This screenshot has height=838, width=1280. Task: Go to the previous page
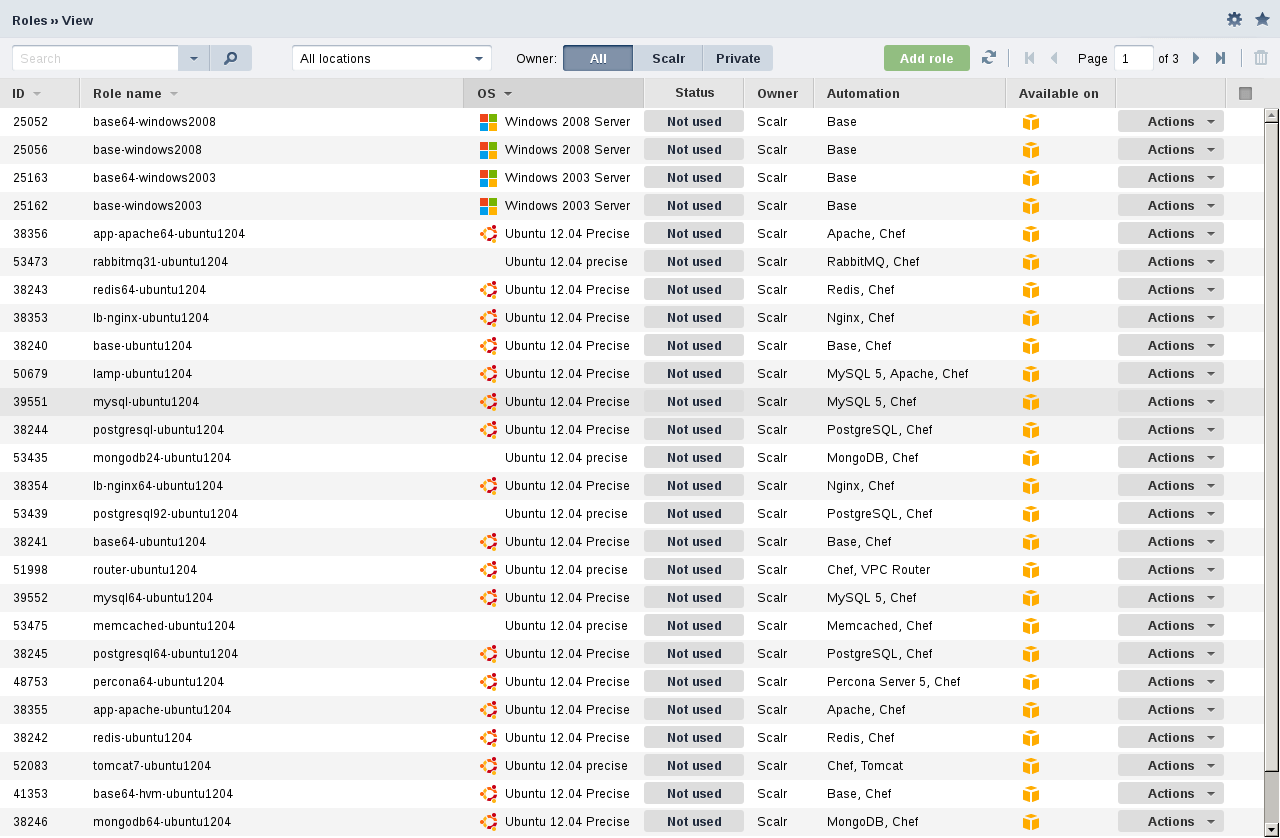(x=1054, y=58)
